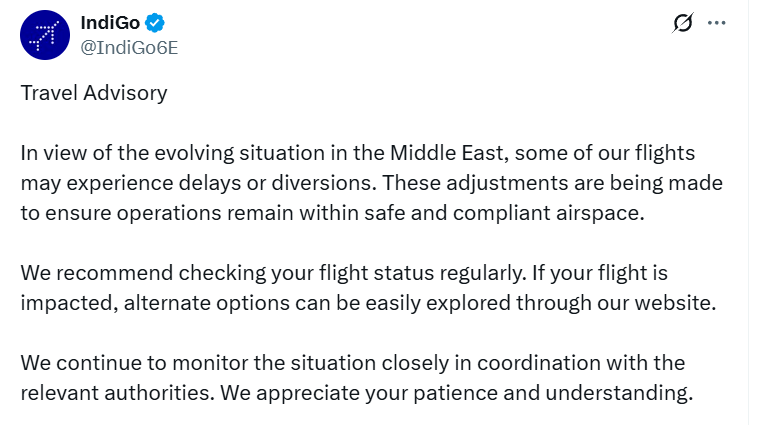Click the "Travel Advisory" heading text
Viewport: 758px width, 425px height.
click(94, 94)
